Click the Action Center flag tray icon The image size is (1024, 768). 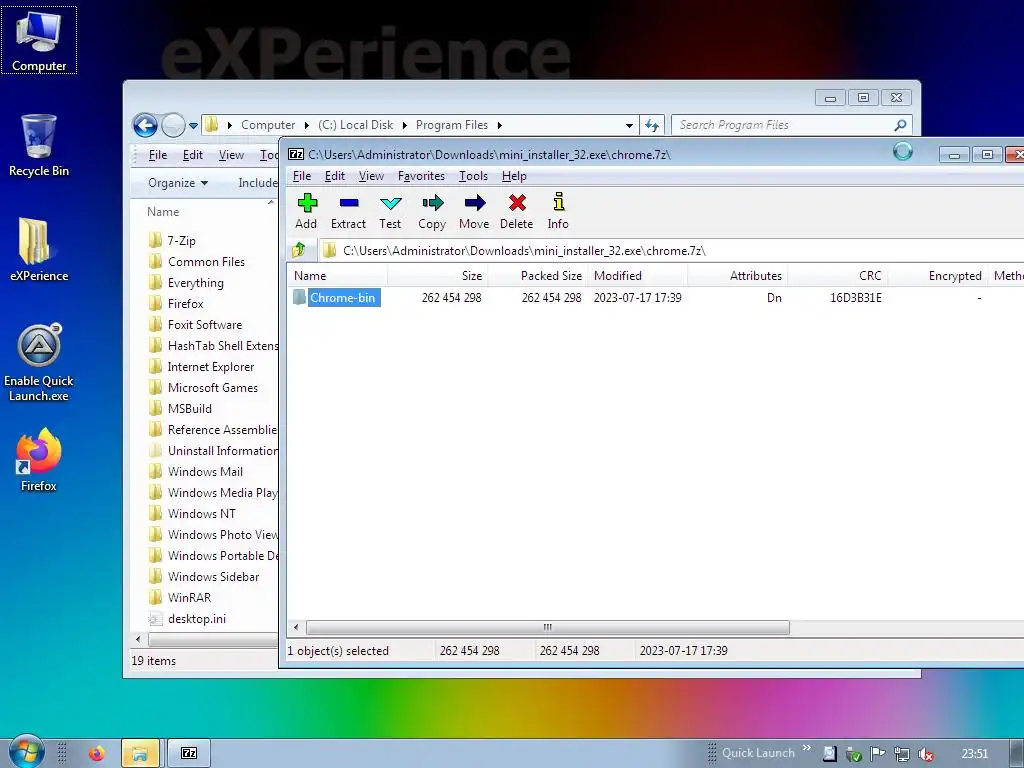pos(877,754)
